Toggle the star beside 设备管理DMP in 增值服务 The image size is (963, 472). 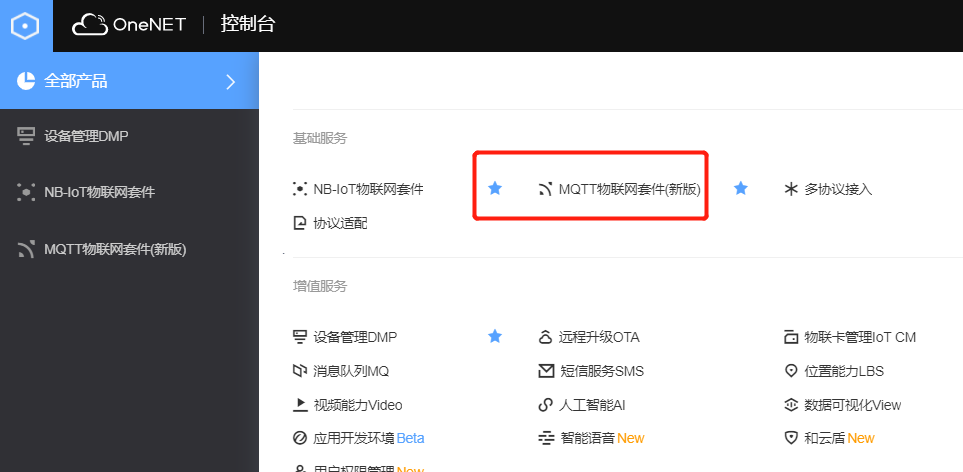click(495, 336)
